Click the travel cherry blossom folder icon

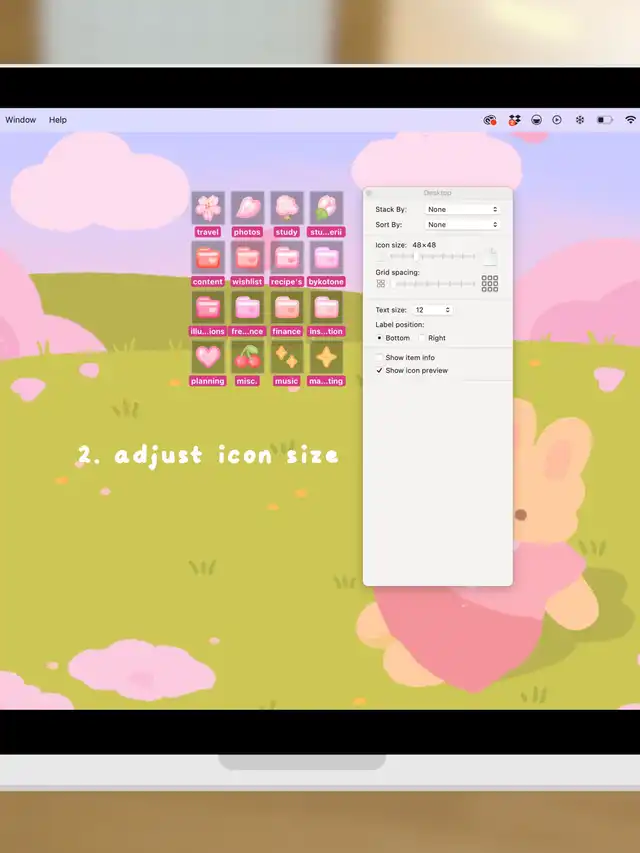click(208, 207)
